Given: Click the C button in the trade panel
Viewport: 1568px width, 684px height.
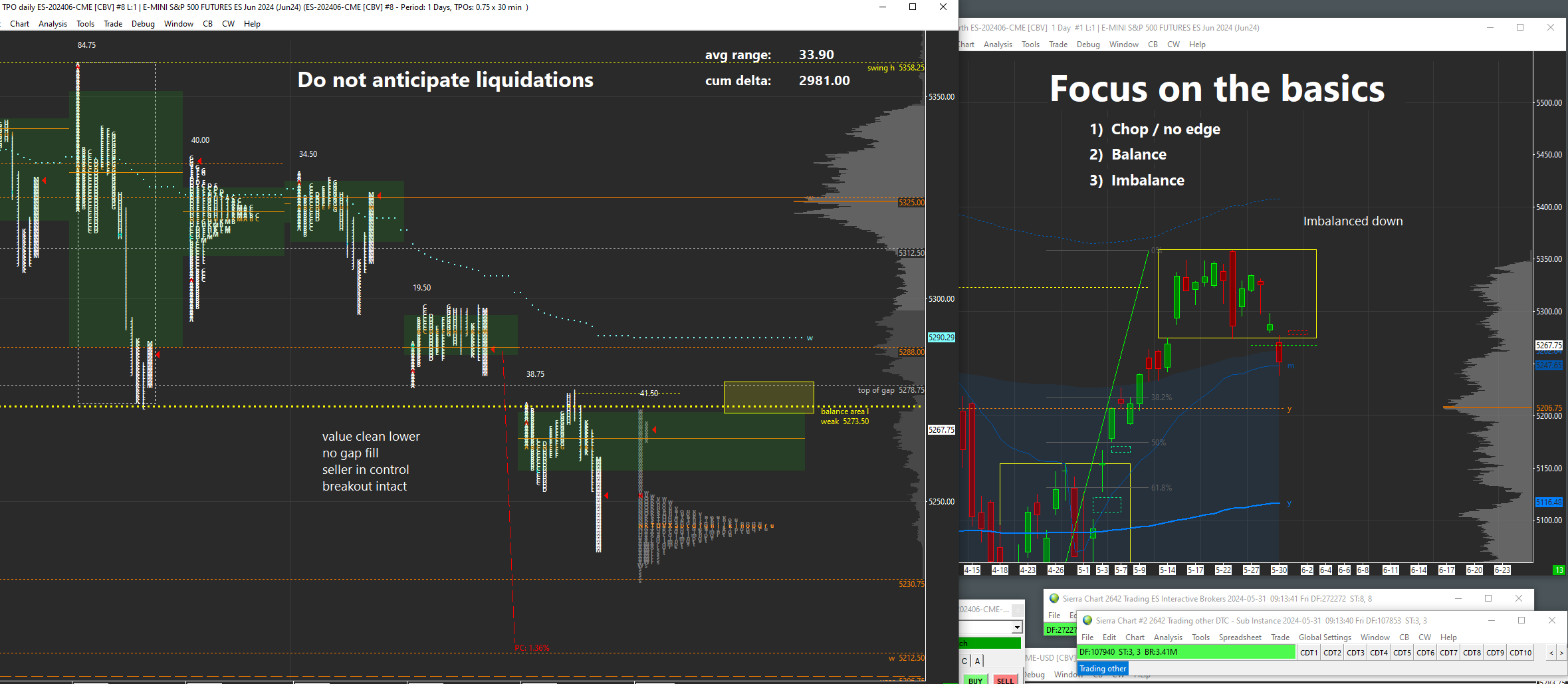Looking at the screenshot, I should coord(964,661).
